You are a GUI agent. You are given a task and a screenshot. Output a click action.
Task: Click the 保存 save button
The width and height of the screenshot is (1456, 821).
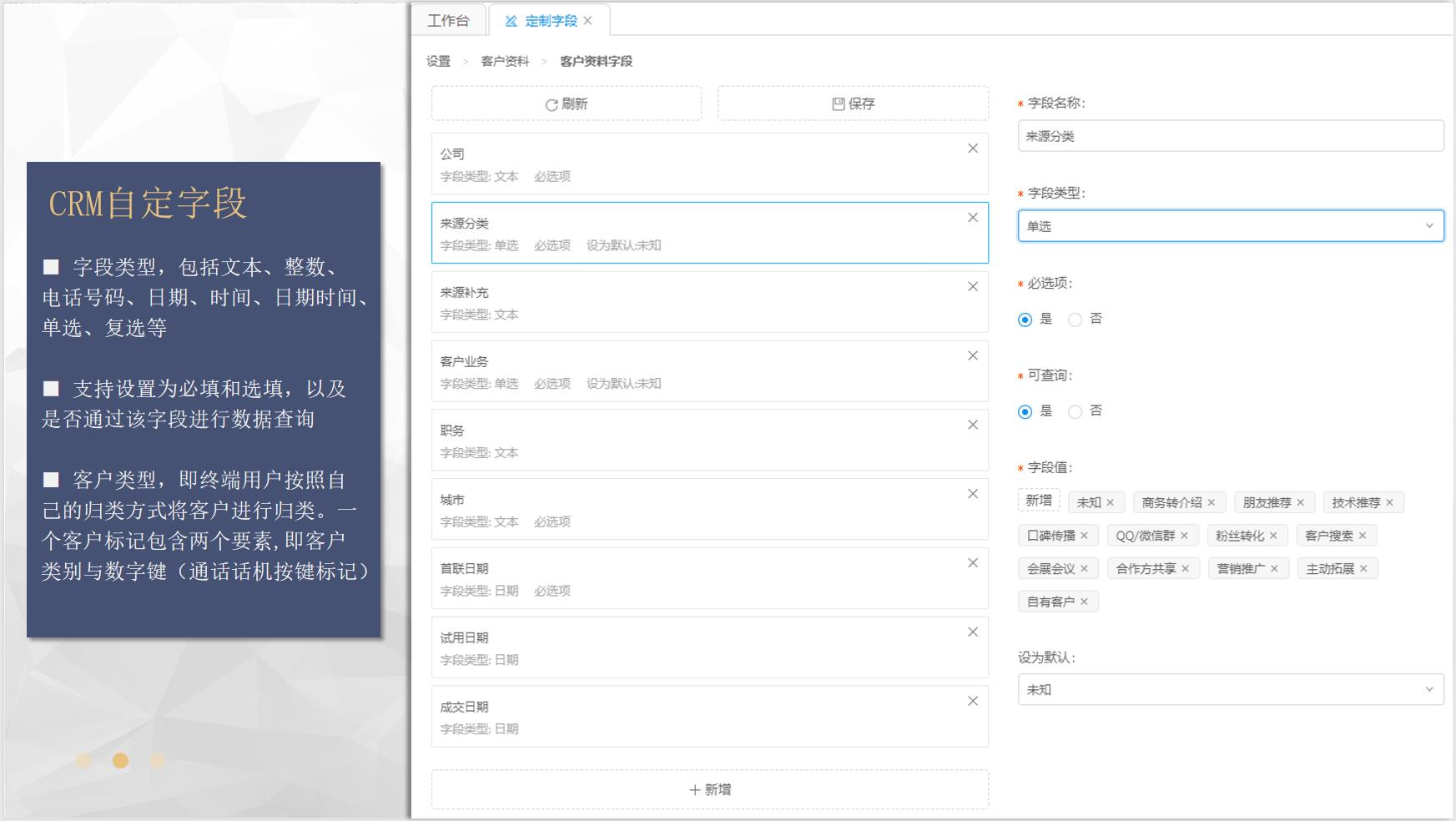click(x=854, y=103)
